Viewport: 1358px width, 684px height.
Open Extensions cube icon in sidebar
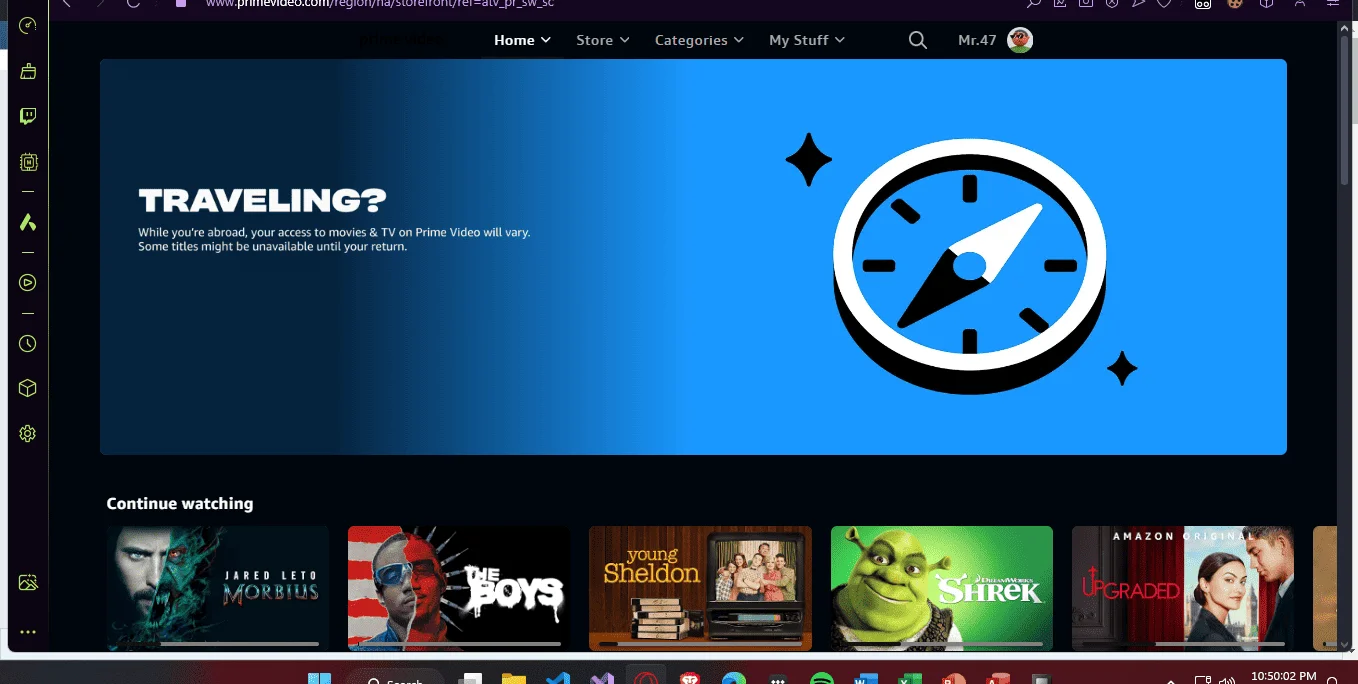pos(28,388)
